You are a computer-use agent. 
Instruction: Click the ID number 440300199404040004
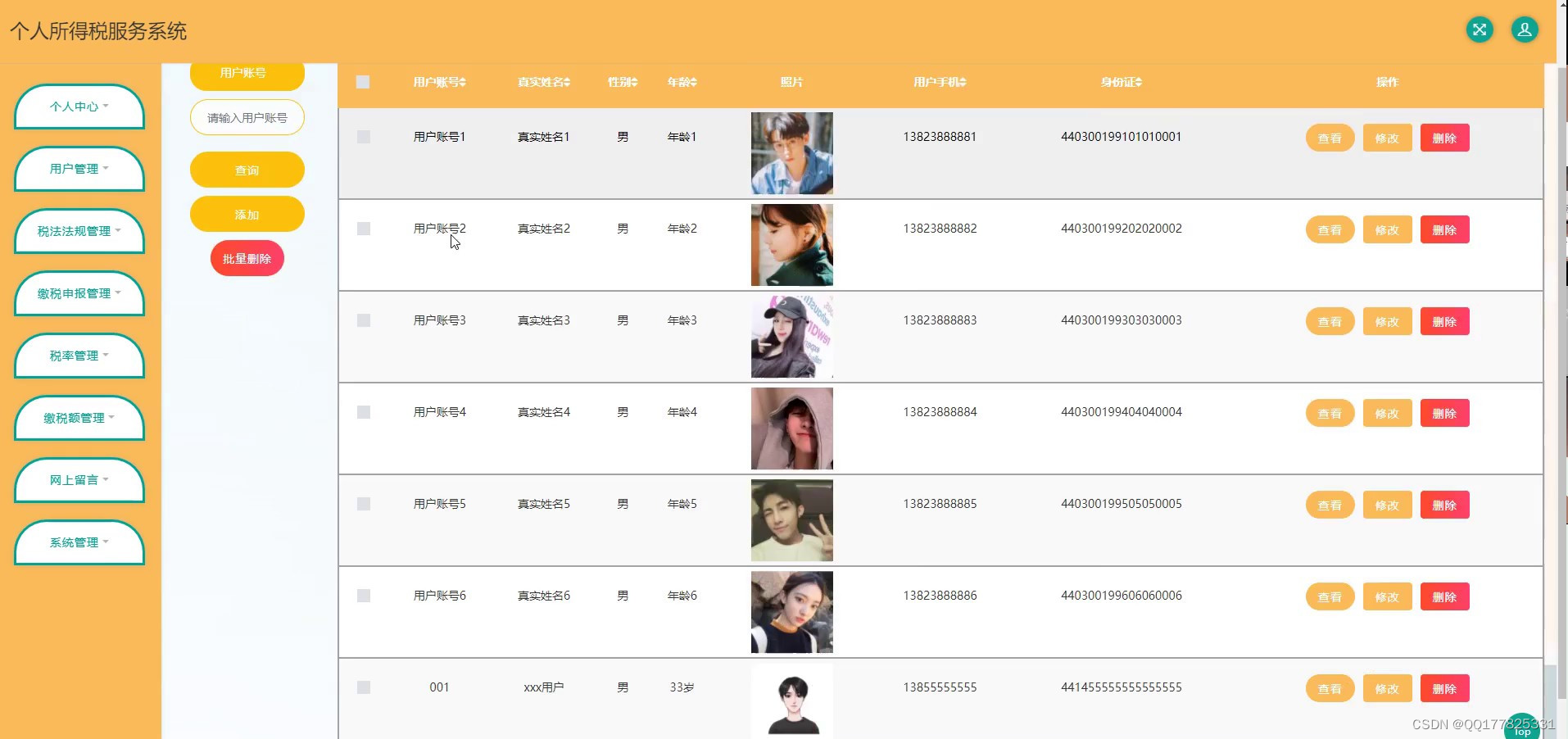[x=1122, y=412]
